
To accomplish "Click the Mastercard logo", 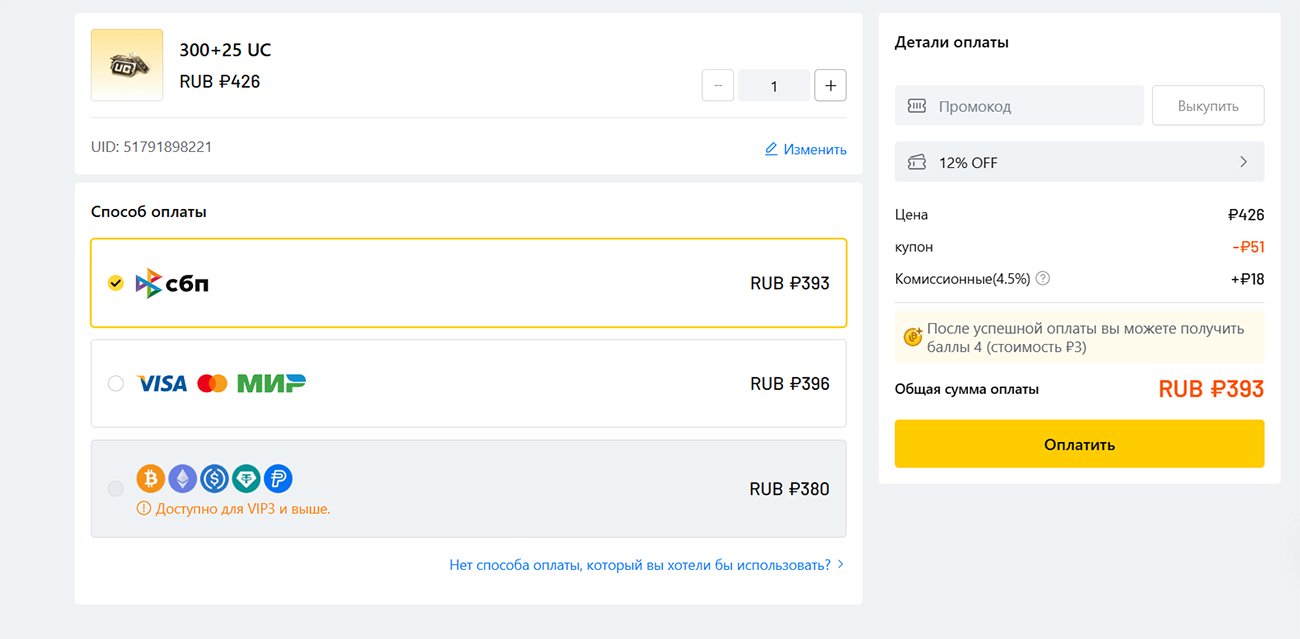I will pyautogui.click(x=212, y=383).
